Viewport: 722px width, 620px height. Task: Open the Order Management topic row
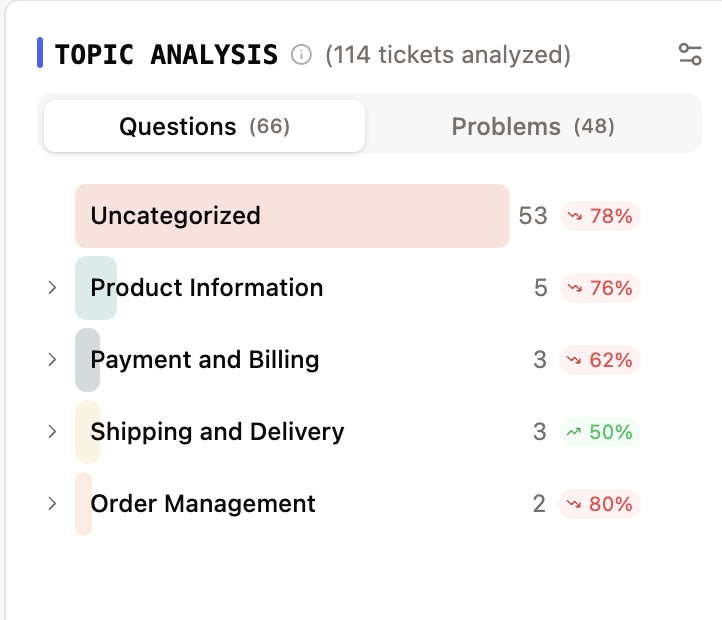coord(203,504)
